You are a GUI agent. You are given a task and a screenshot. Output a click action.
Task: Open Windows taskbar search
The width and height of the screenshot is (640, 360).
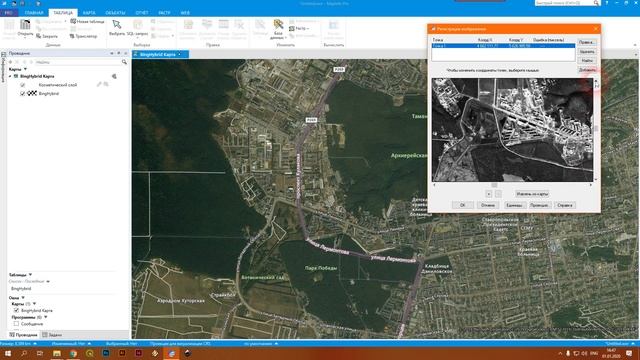click(x=24, y=353)
